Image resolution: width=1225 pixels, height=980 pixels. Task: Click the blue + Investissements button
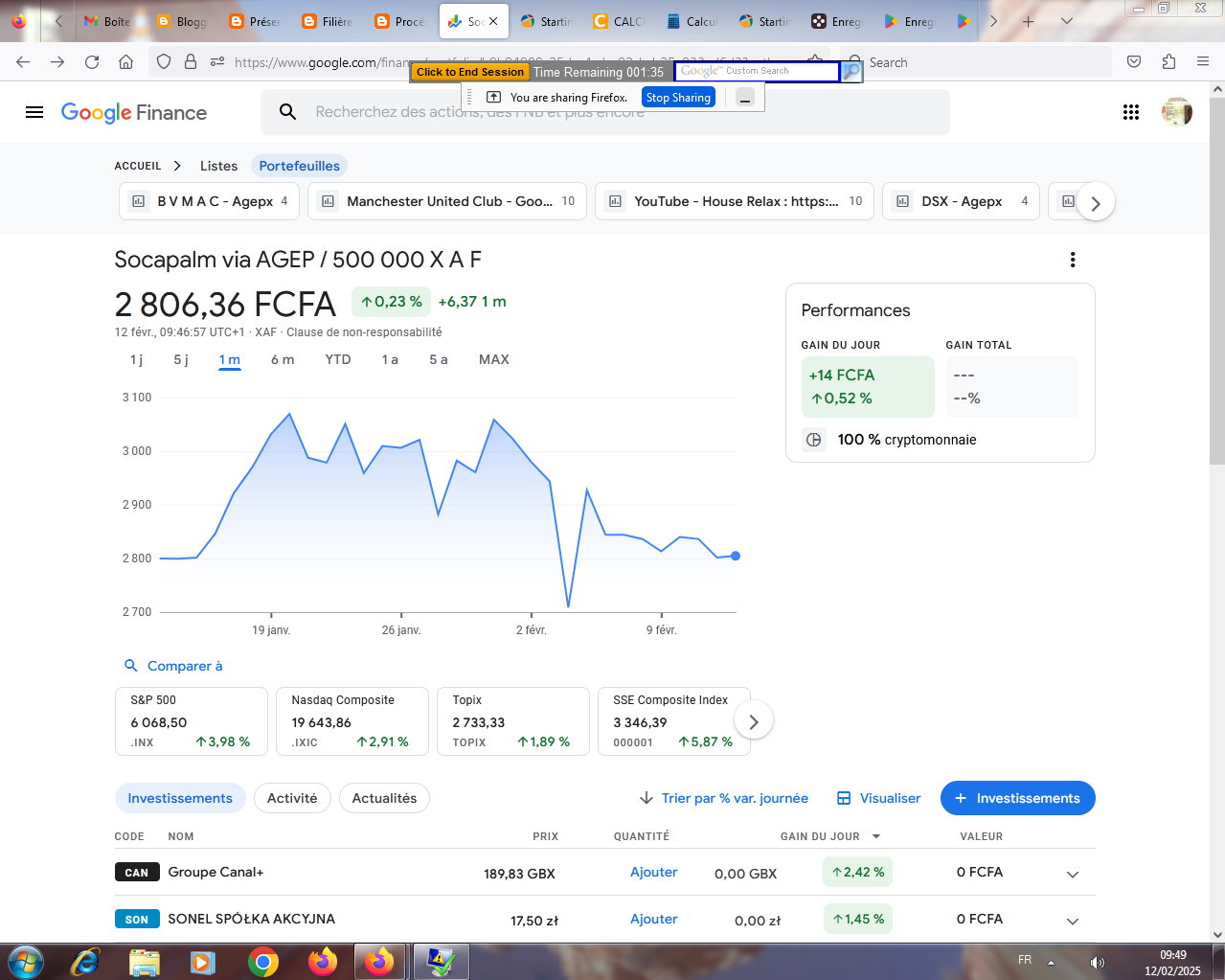[1018, 798]
